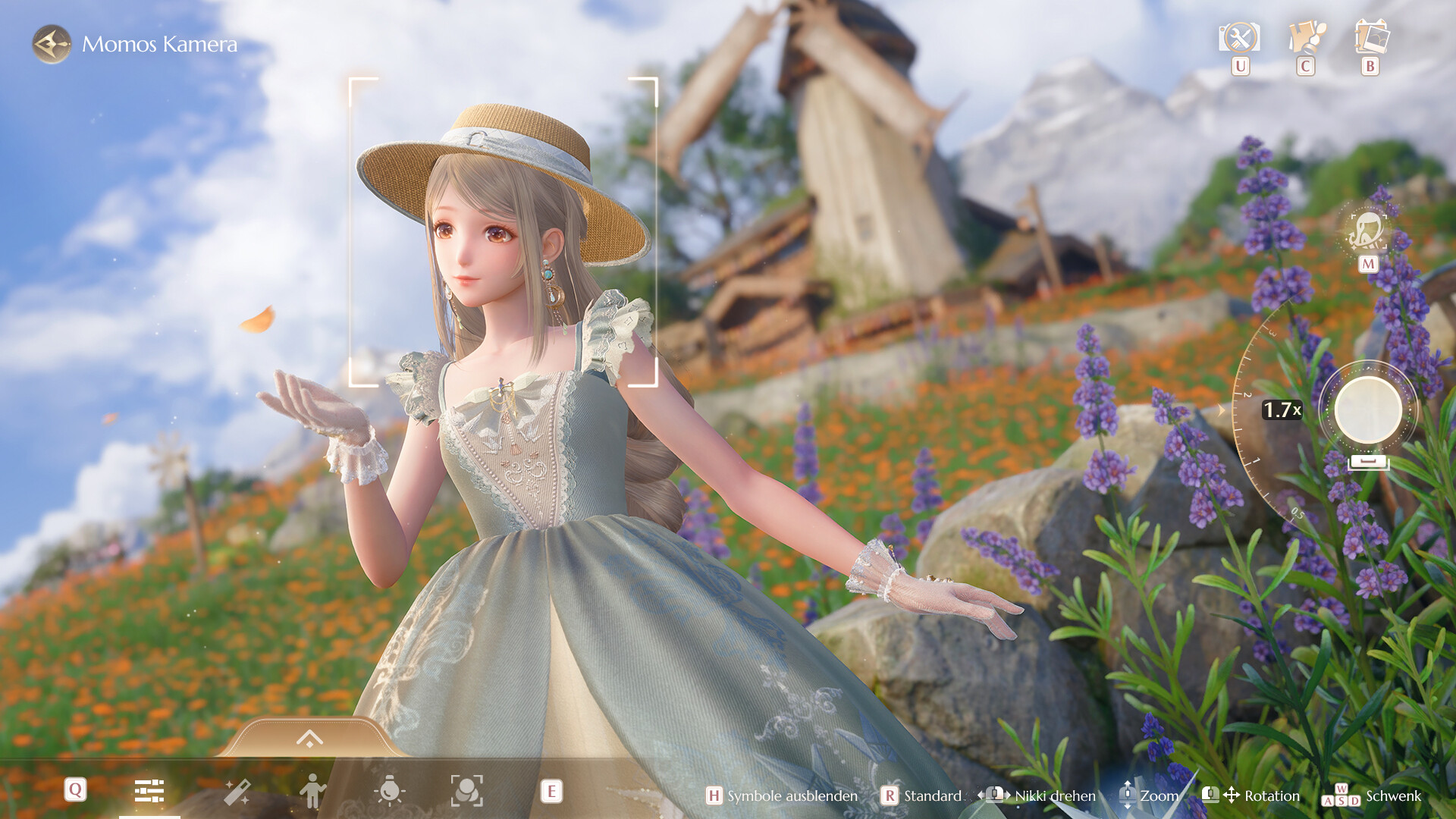
Task: Open camera settings wrench icon
Action: [1239, 38]
